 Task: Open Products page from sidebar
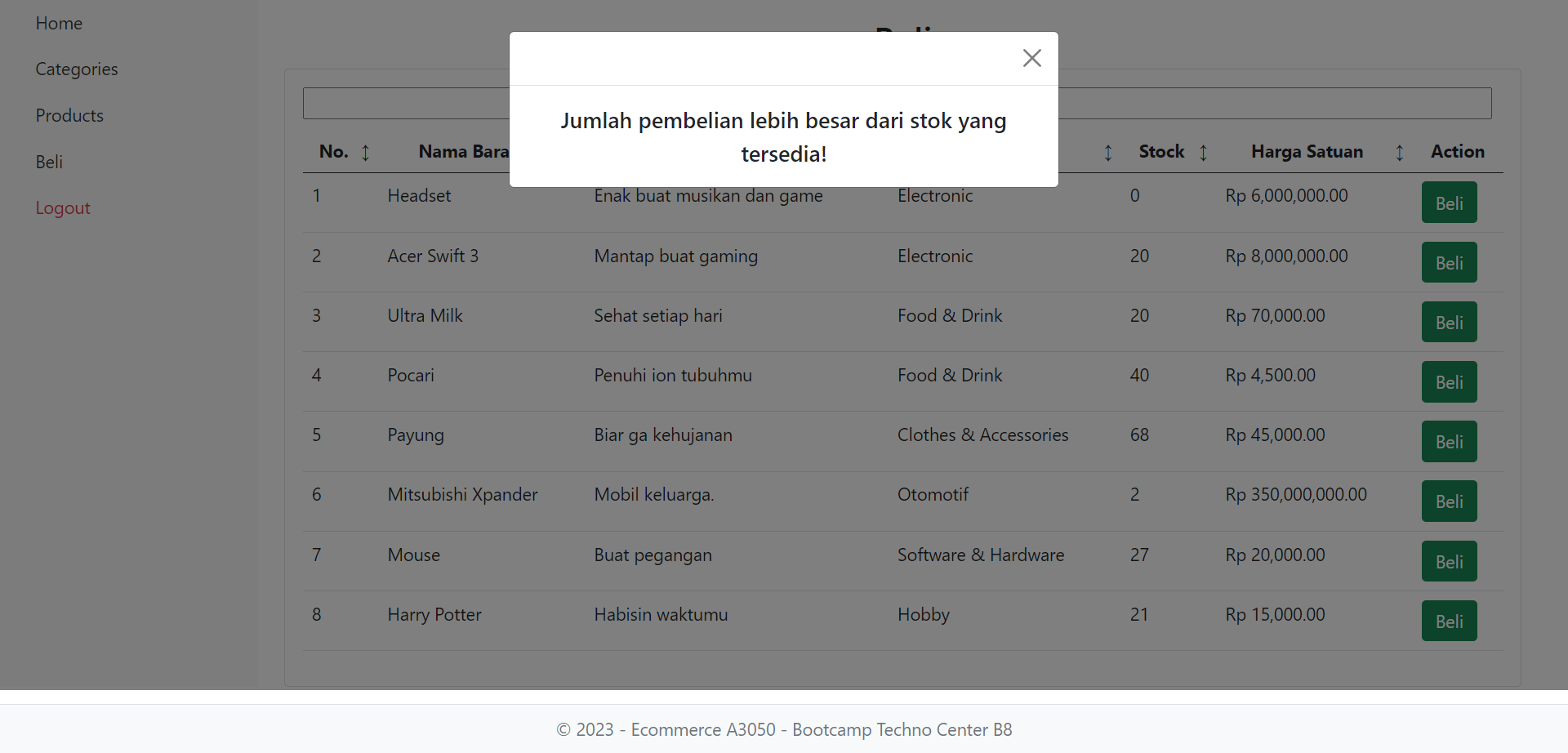(x=69, y=116)
